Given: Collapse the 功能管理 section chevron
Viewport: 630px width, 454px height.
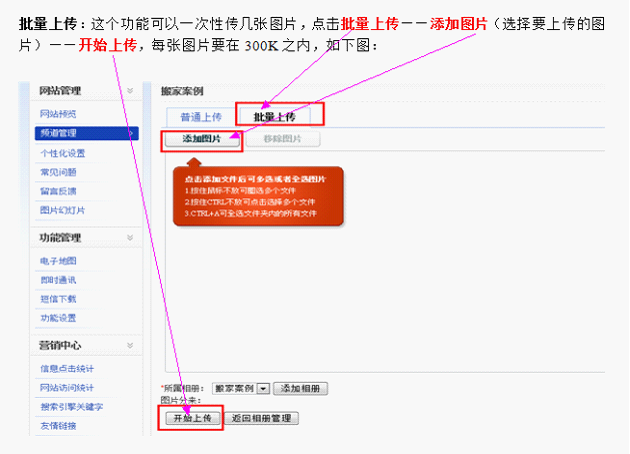Looking at the screenshot, I should 130,238.
